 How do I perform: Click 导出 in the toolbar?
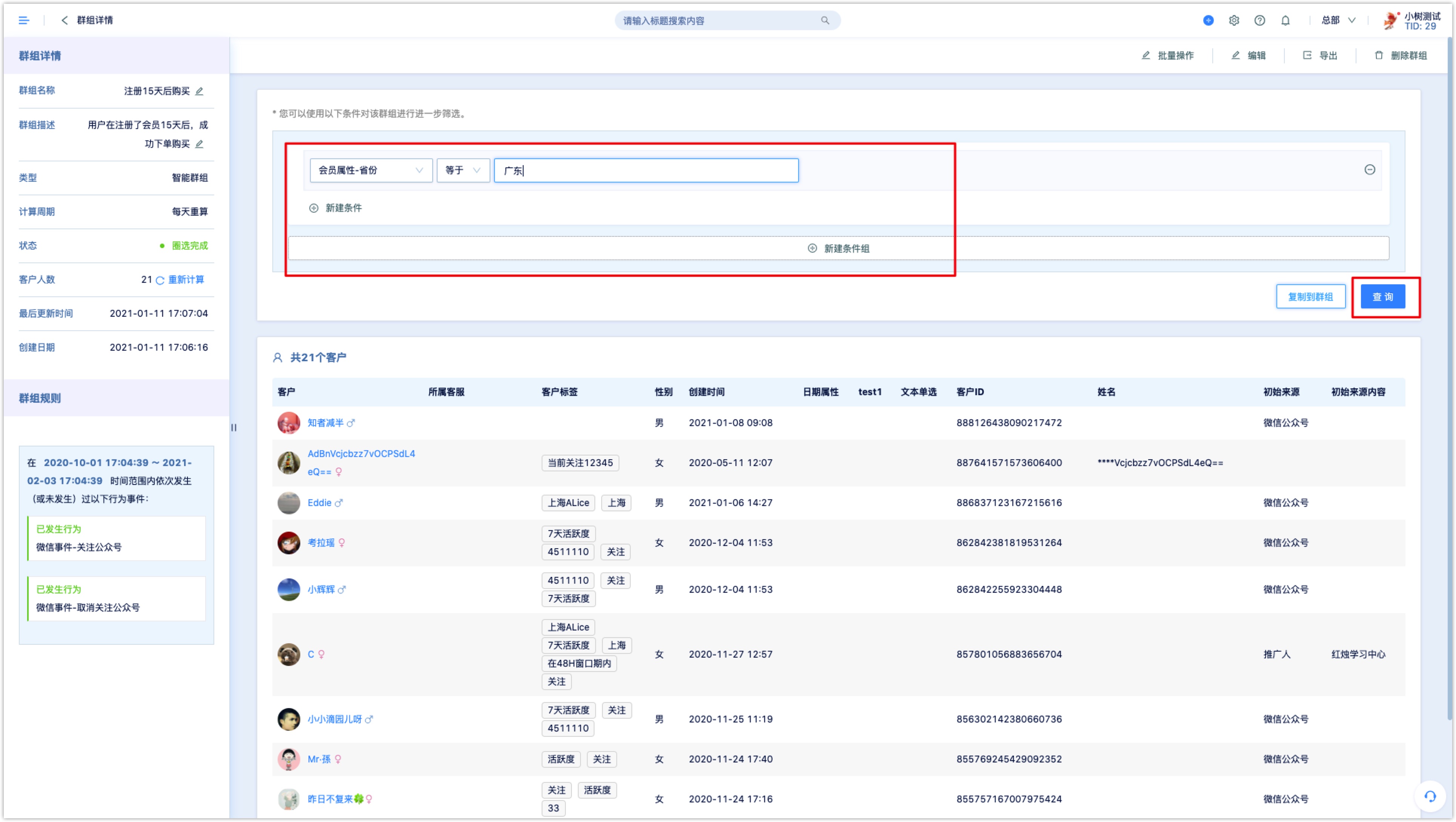tap(1320, 55)
